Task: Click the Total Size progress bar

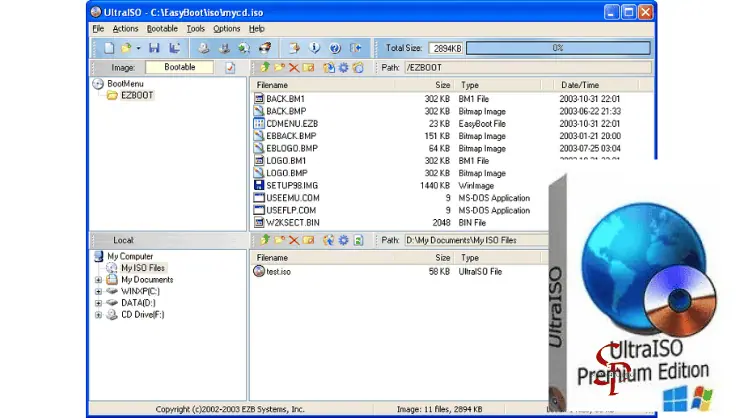Action: tap(558, 47)
